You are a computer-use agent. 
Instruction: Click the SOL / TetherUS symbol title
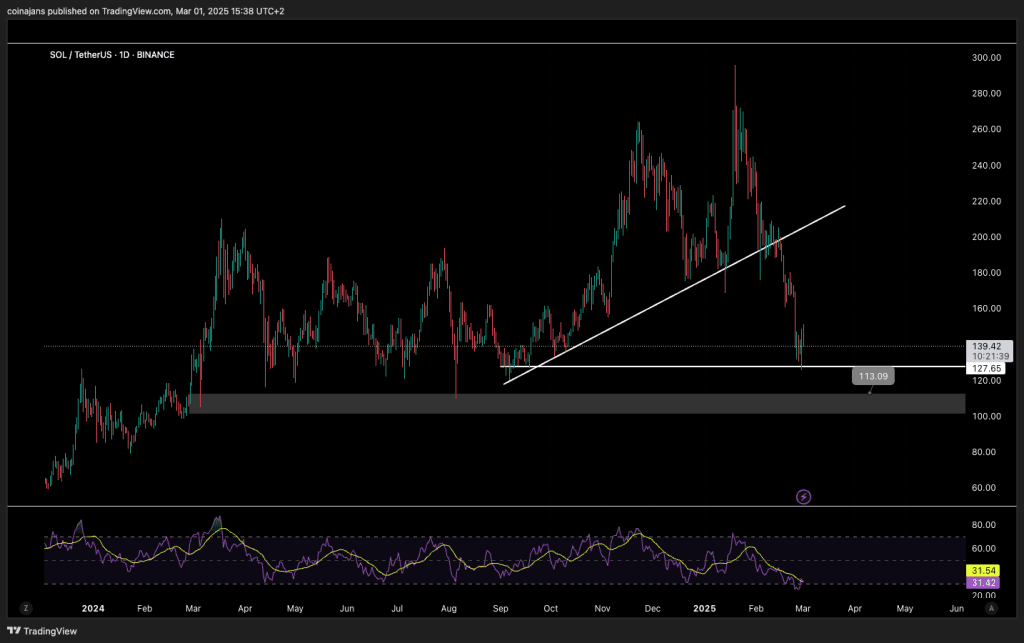[112, 55]
